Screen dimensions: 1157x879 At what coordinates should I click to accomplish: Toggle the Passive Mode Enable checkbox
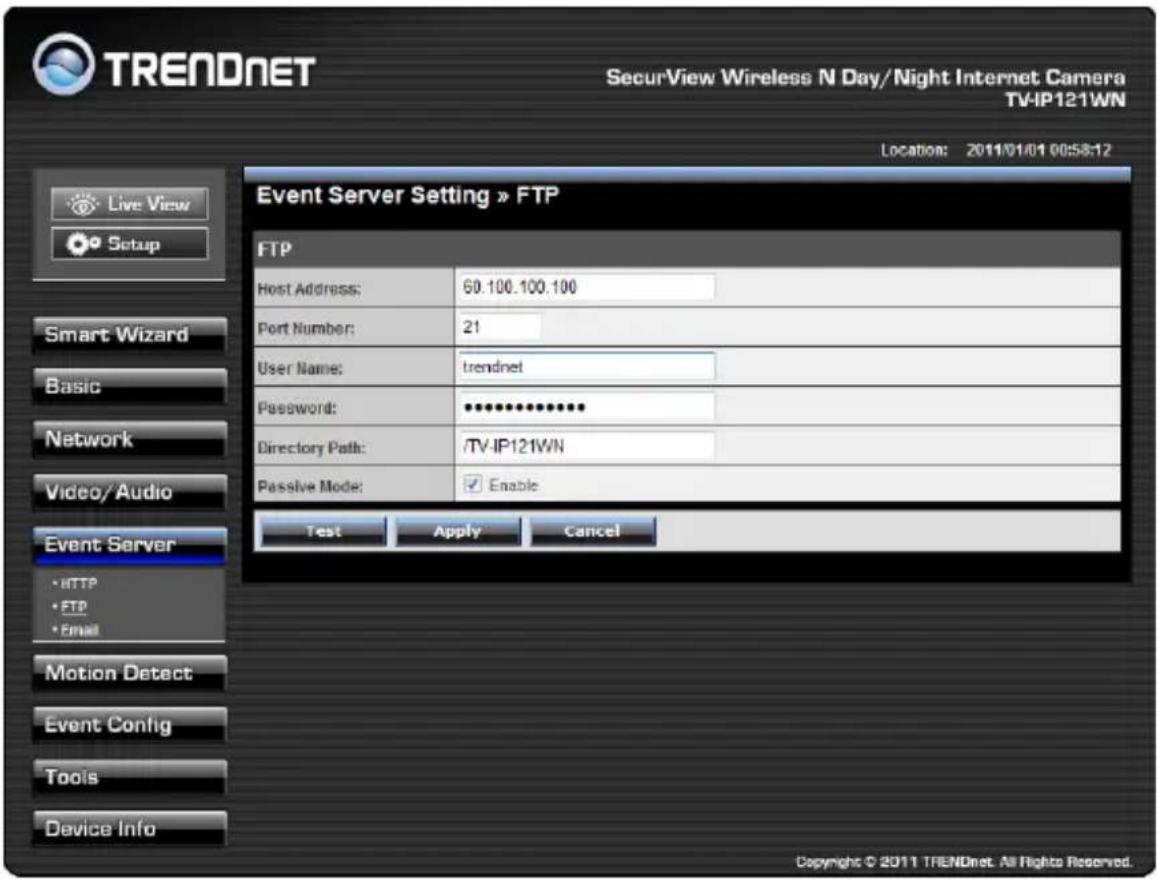tap(472, 484)
